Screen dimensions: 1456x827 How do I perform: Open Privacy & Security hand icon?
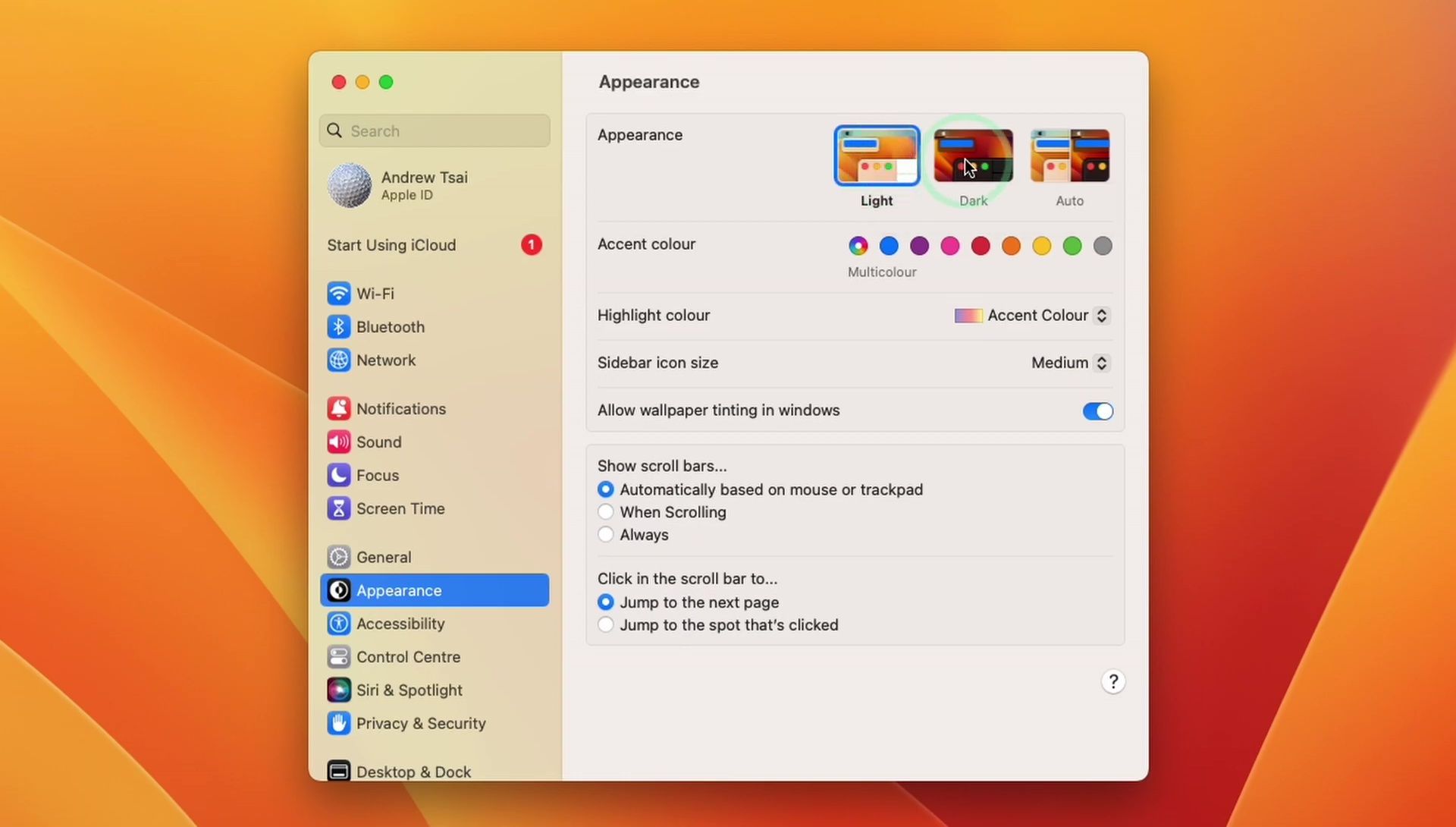(339, 724)
